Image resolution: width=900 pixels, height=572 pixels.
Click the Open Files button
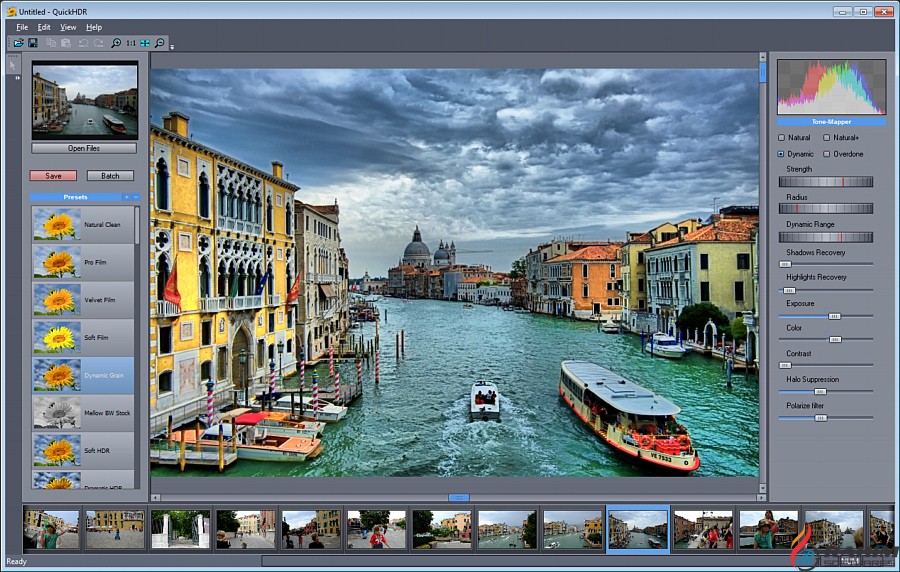[x=84, y=148]
